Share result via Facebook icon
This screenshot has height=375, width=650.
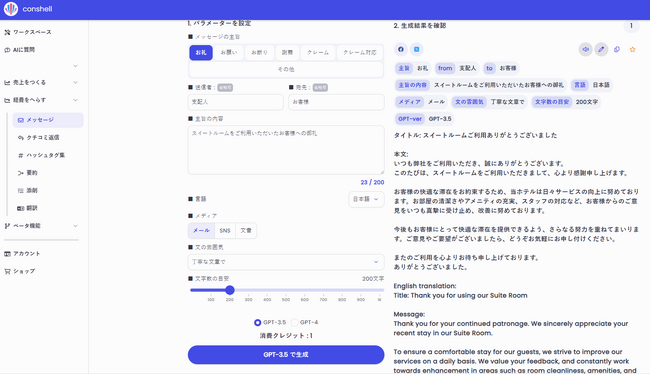coord(400,49)
